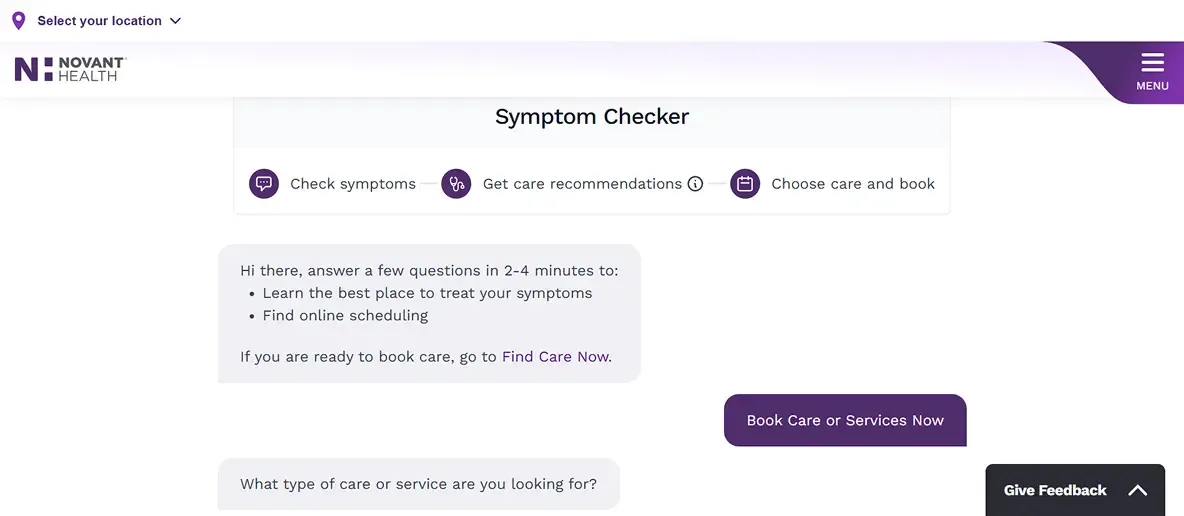Click the Check symptoms step label
The height and width of the screenshot is (516, 1184).
point(353,184)
